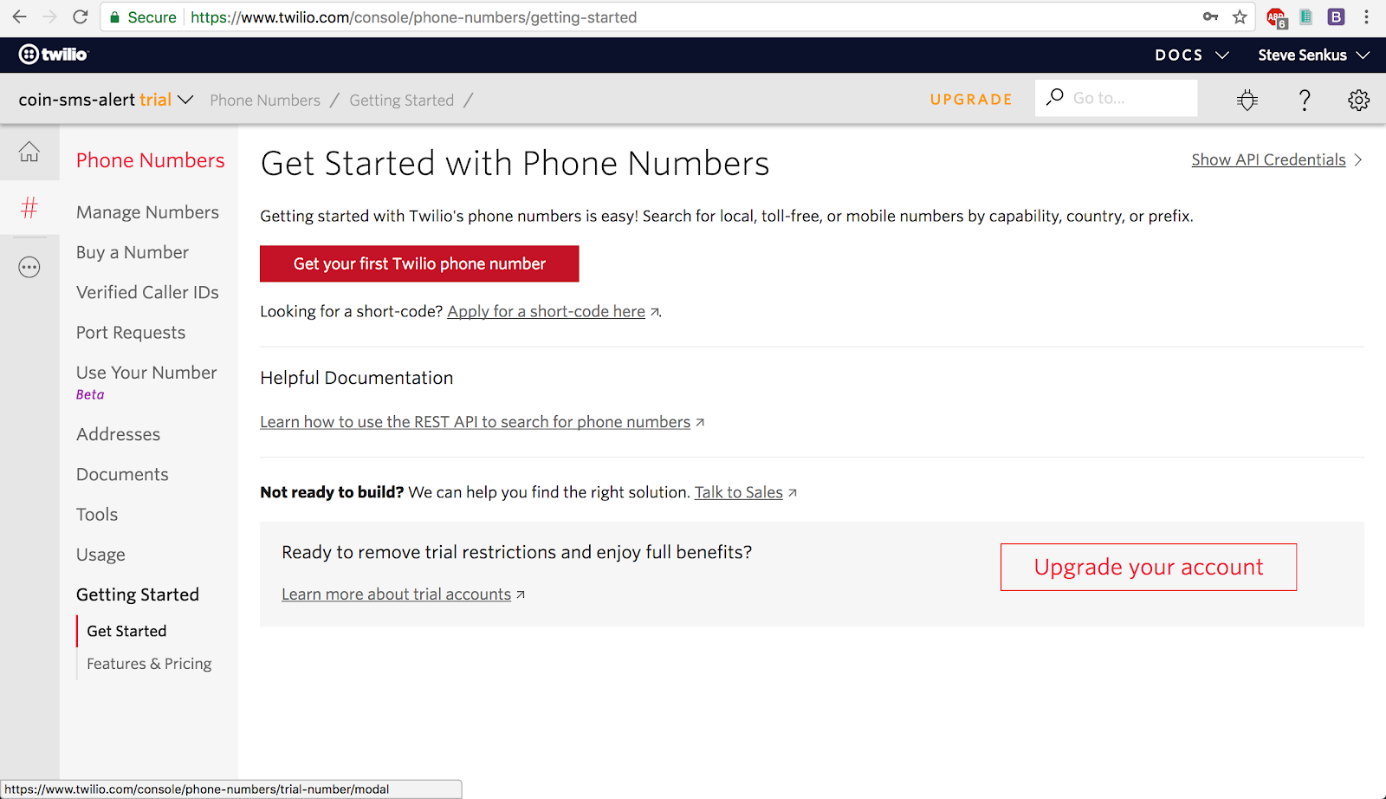This screenshot has height=799, width=1386.
Task: Follow the Apply for a short-code link
Action: tap(546, 311)
